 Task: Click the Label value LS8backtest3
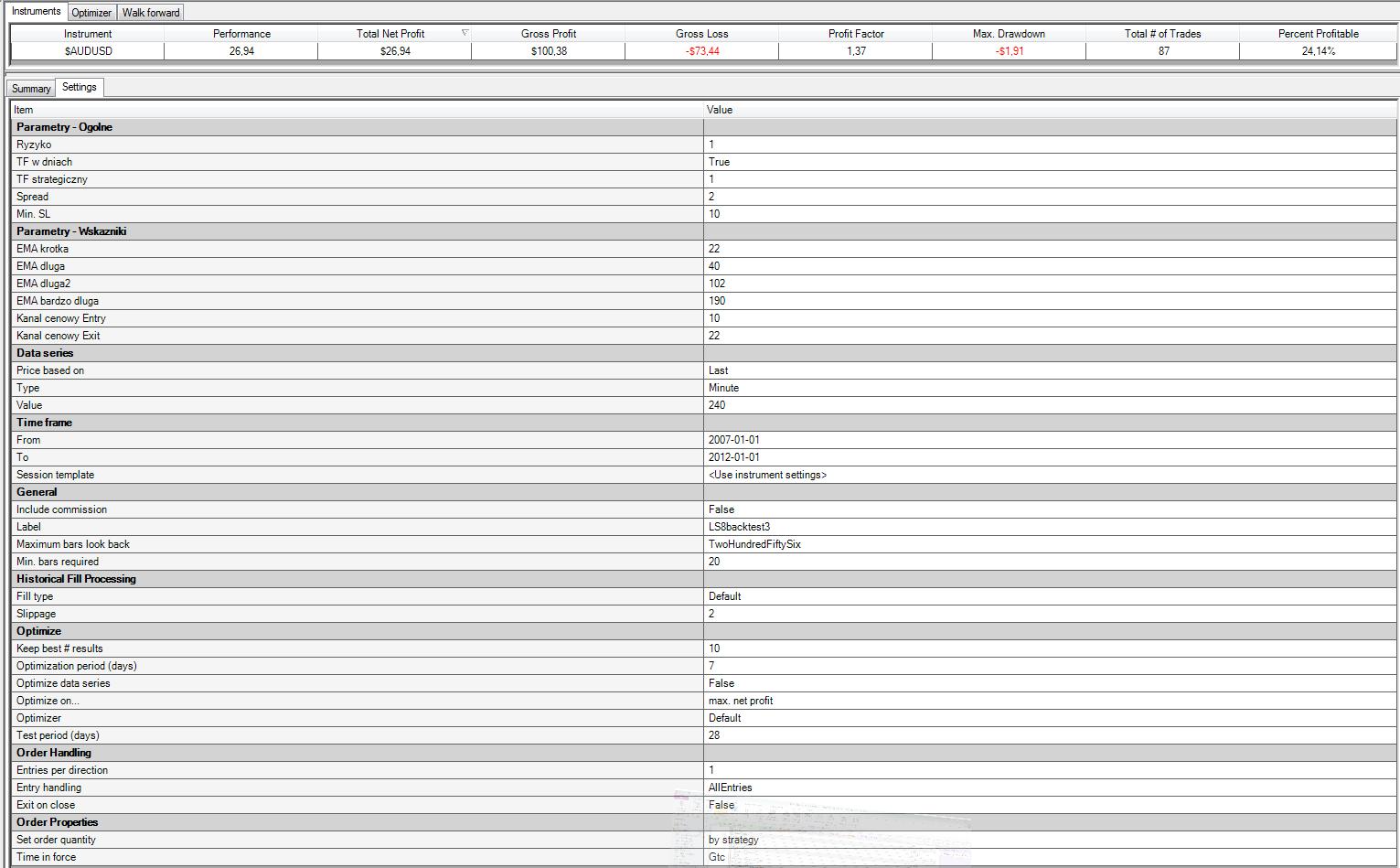[x=739, y=527]
